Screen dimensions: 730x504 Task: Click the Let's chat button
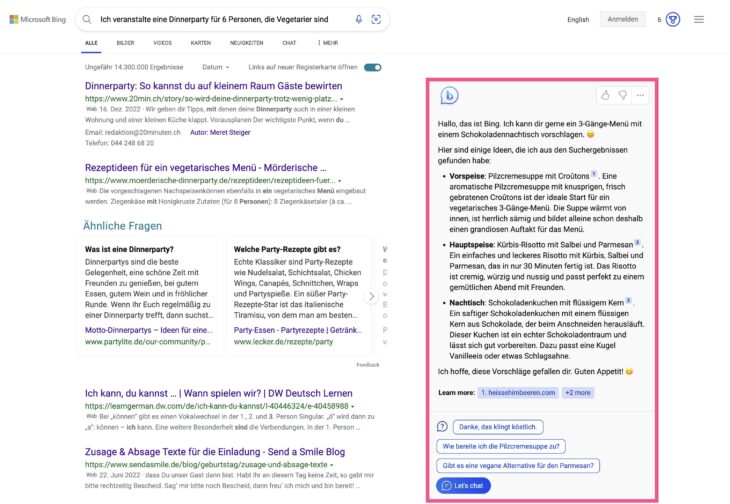[x=463, y=485]
